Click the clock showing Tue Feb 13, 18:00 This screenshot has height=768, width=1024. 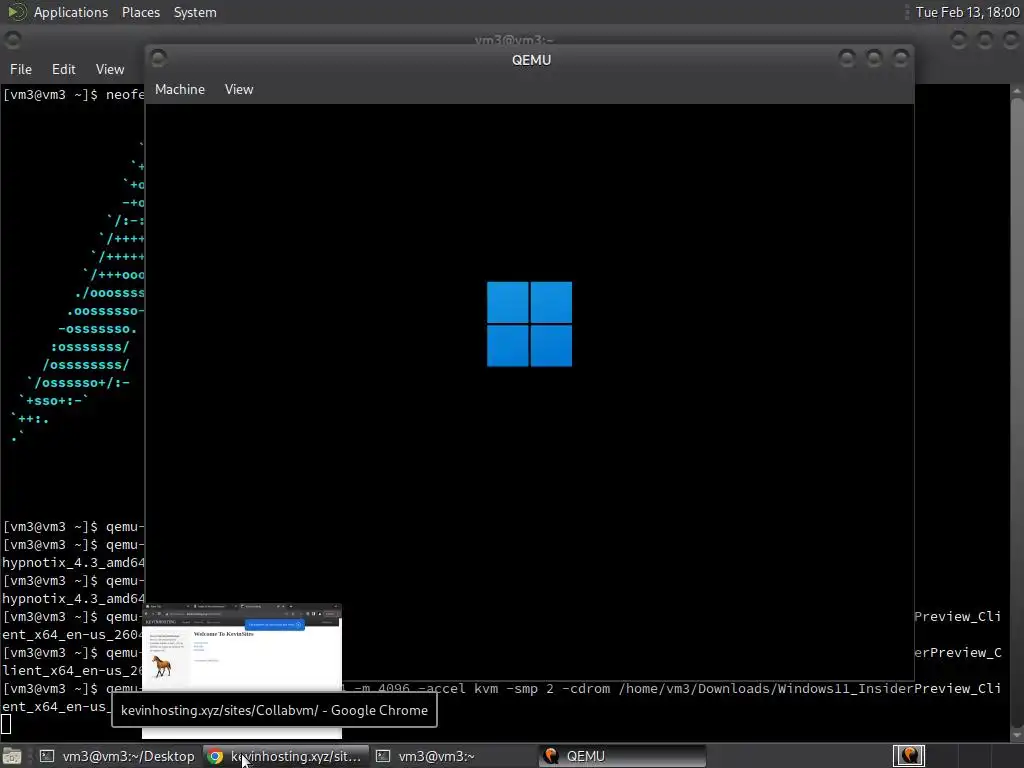(x=967, y=12)
